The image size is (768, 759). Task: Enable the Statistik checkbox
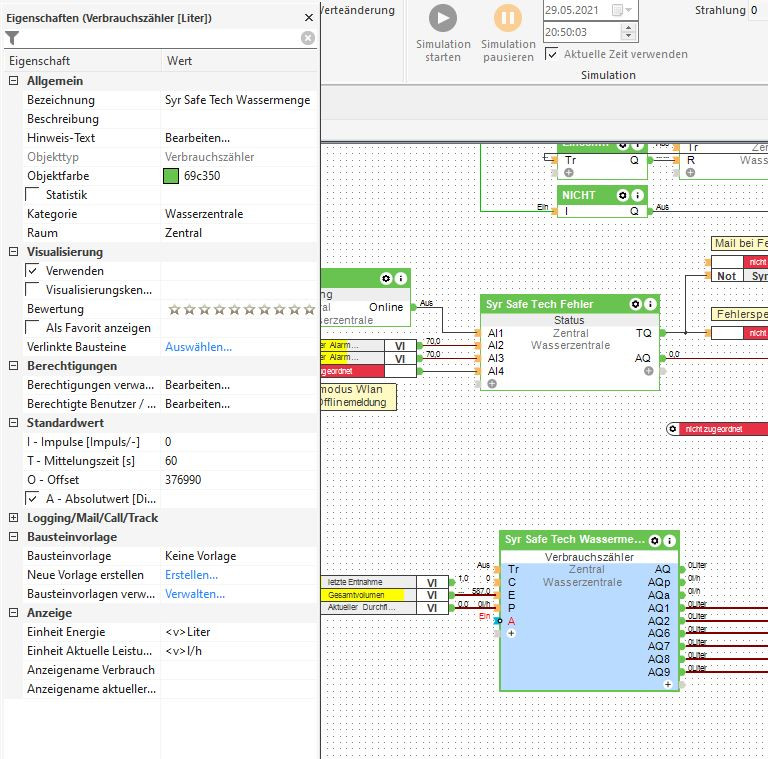(33, 194)
